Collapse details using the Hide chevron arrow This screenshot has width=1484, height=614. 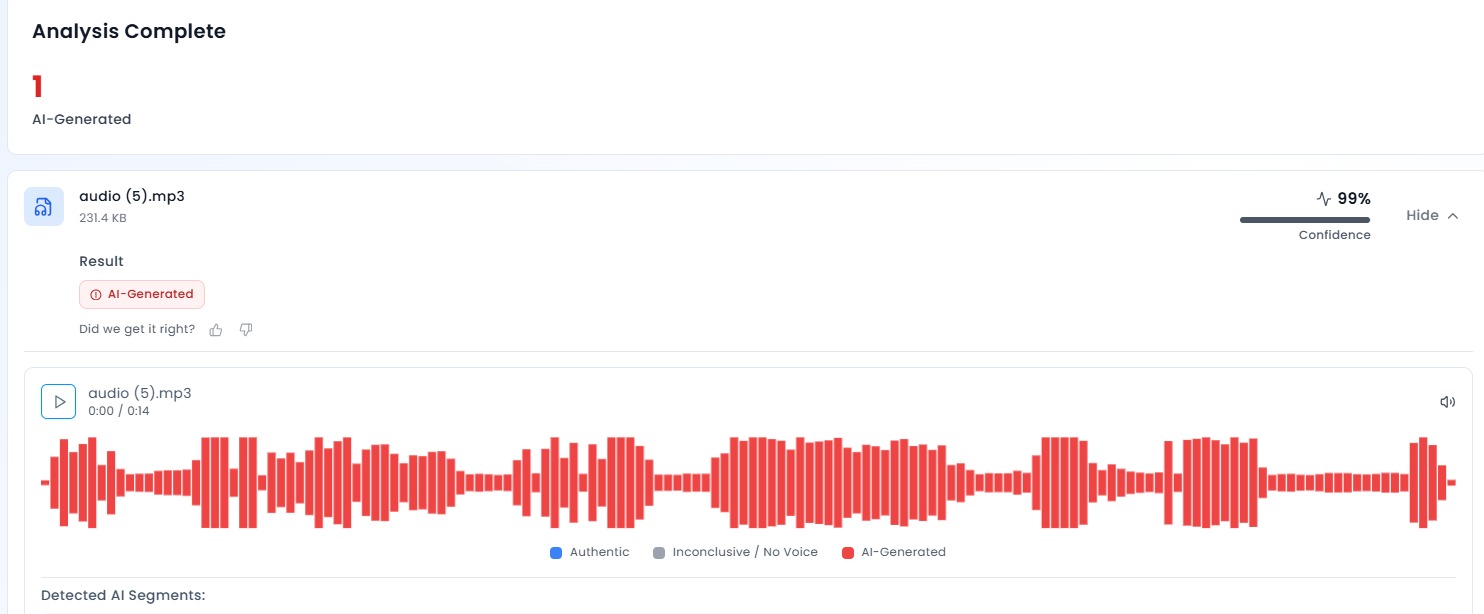pyautogui.click(x=1453, y=216)
